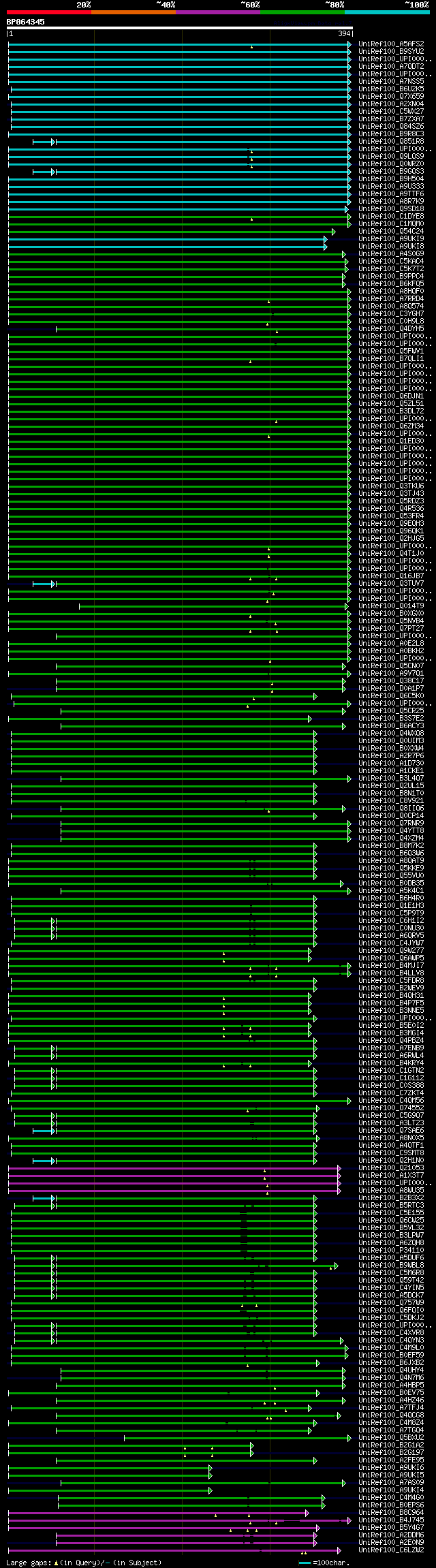Select hit UniRef100_Q5BXU2

coord(391,1437)
